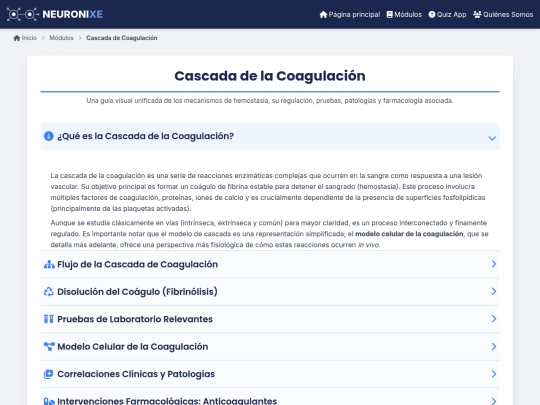The height and width of the screenshot is (405, 540).
Task: Click the chevron-down of ¿Qué es la Cascada
Action: pos(492,138)
